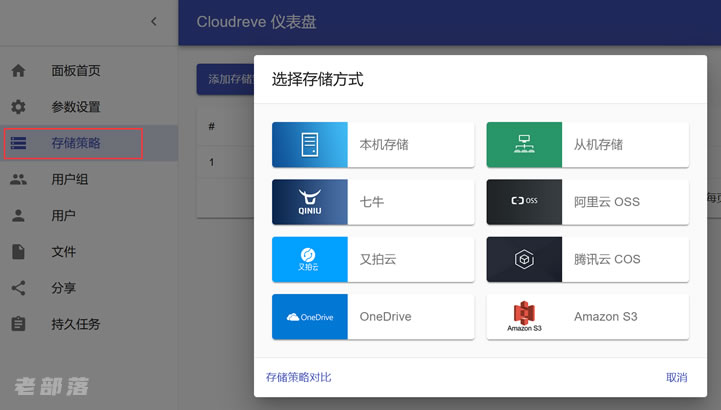The height and width of the screenshot is (410, 721).
Task: Click the list icon for 存储策略
Action: tap(18, 143)
